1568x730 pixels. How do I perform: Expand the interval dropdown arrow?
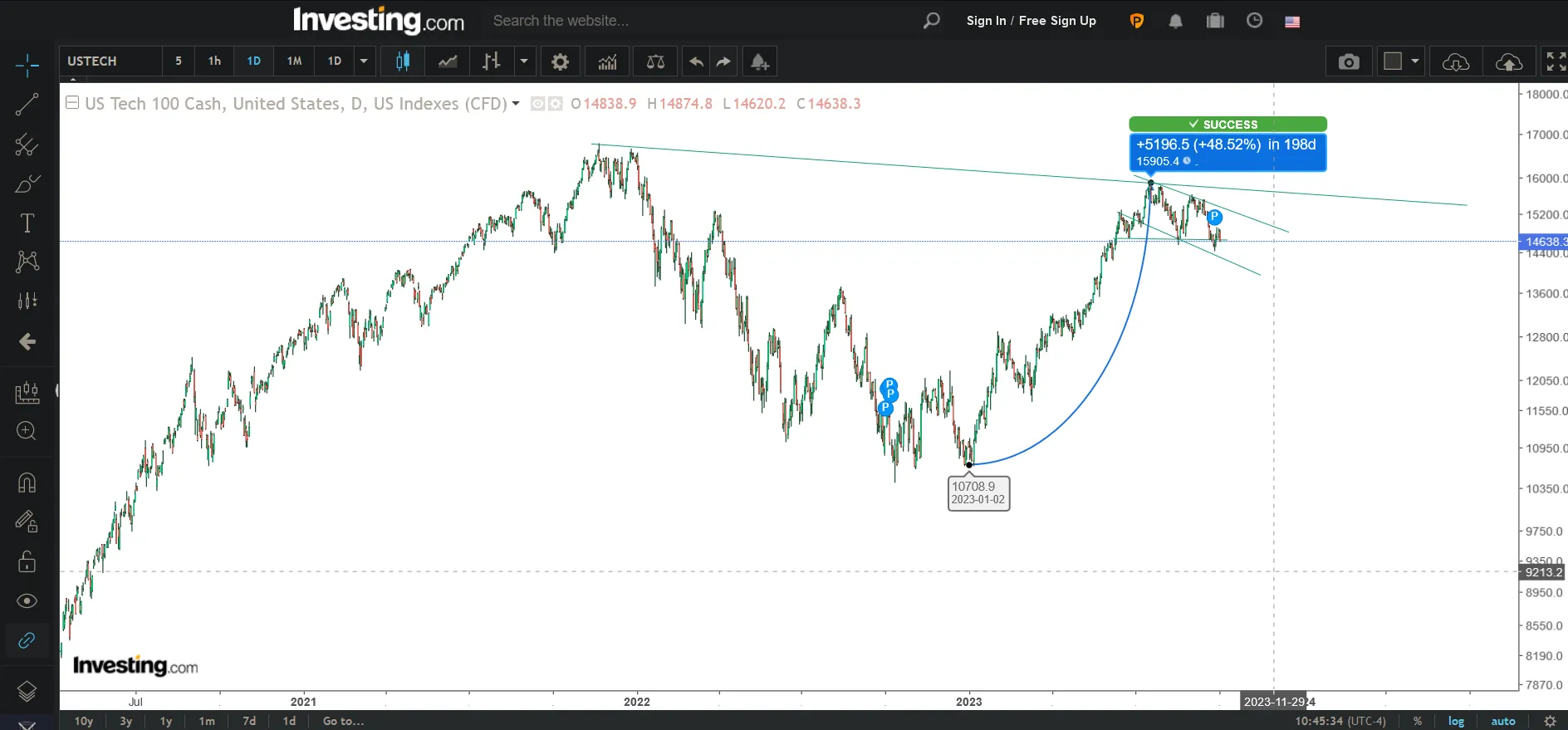pos(364,61)
